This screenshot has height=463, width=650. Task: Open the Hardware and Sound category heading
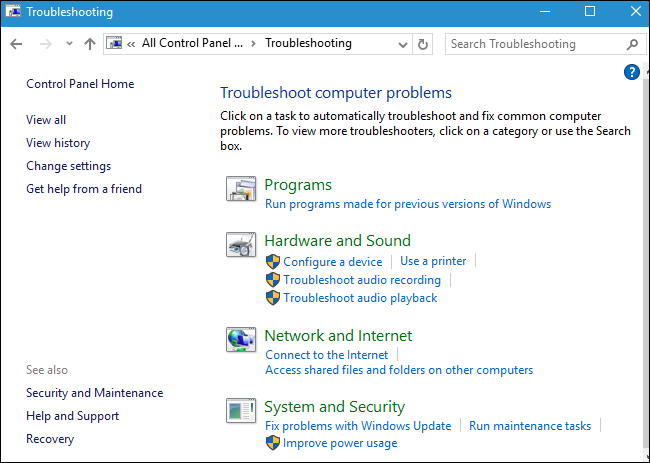coord(337,241)
